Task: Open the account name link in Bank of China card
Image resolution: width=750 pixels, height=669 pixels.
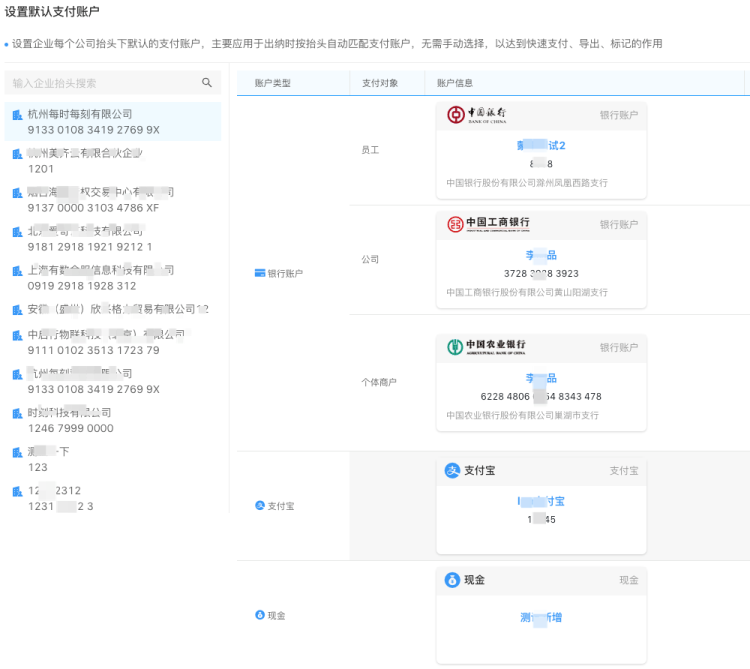Action: 541,146
